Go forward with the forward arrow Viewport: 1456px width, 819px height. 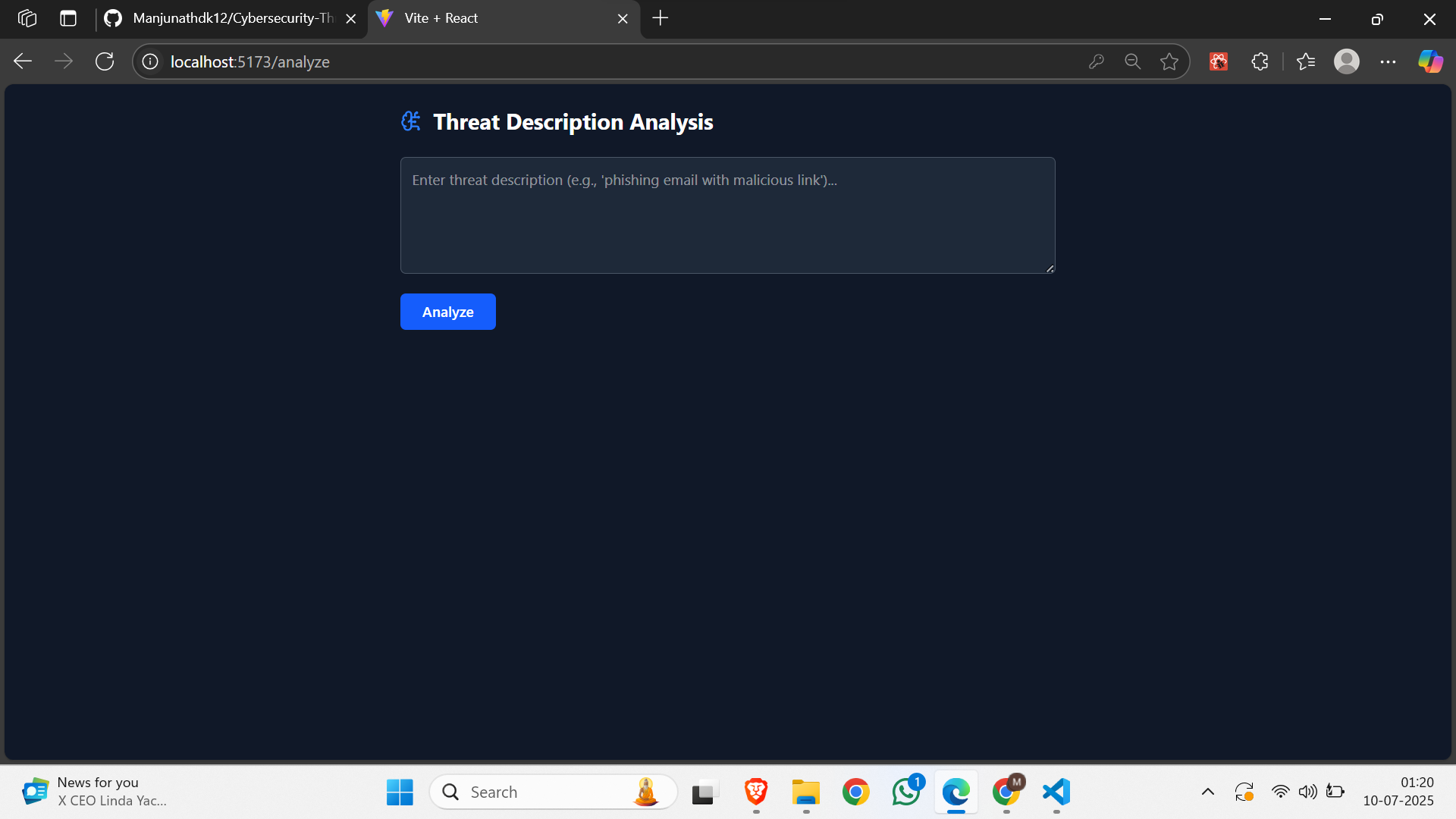coord(64,61)
